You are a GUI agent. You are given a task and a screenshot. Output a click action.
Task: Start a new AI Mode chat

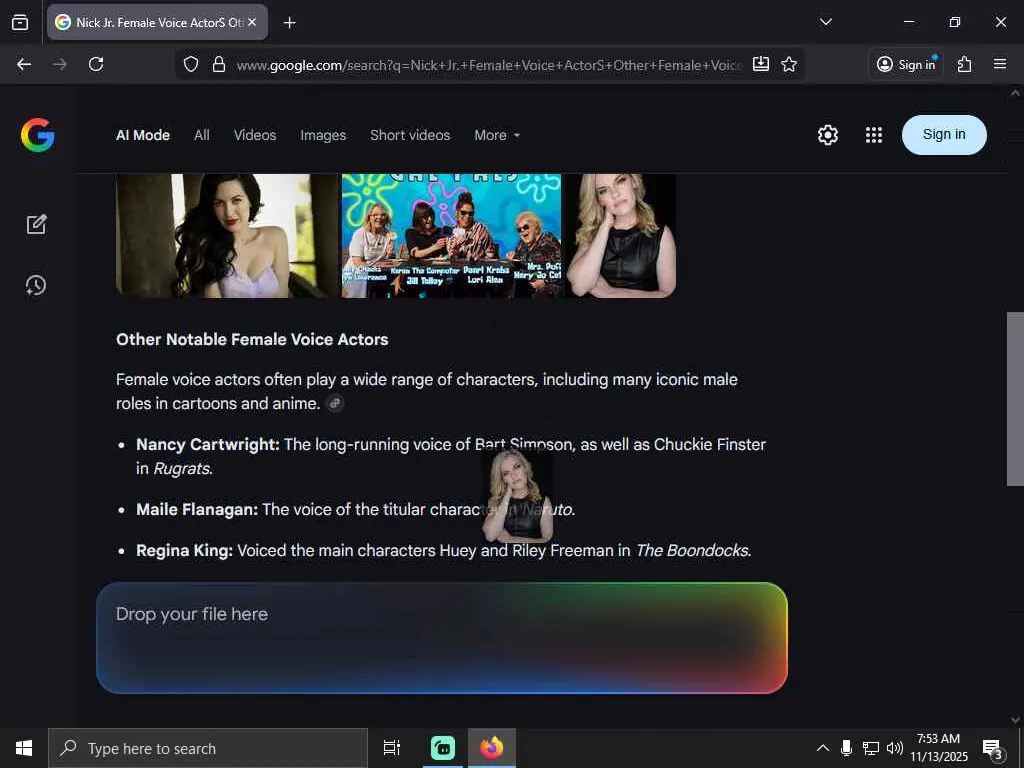point(37,224)
